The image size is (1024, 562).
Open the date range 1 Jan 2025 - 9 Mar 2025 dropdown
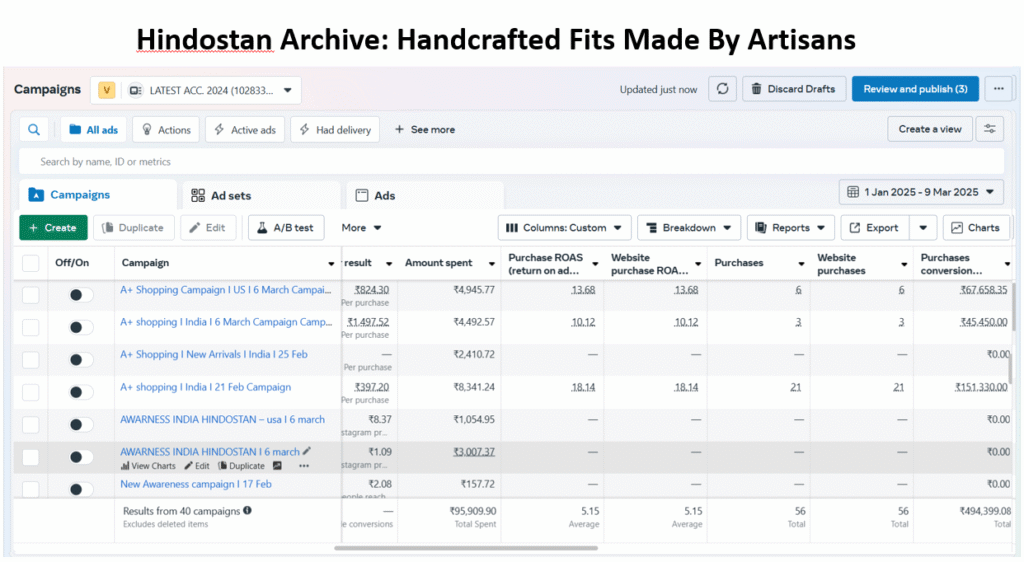921,192
